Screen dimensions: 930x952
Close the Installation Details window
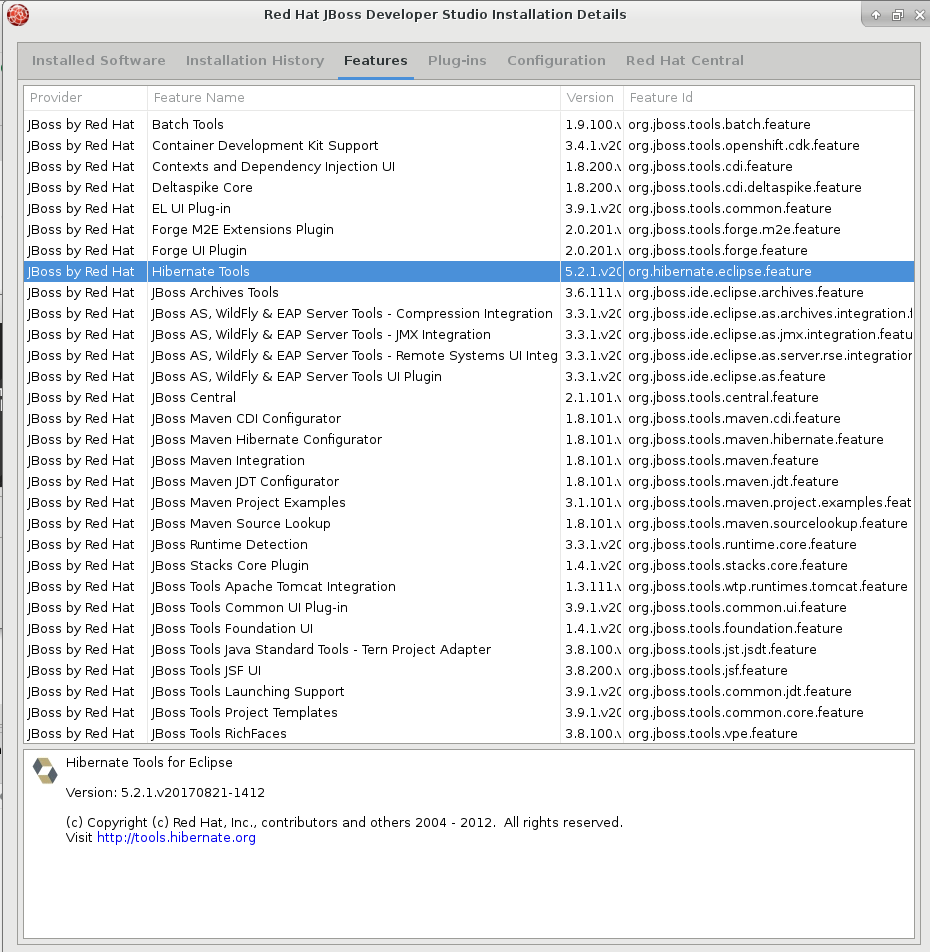pos(919,15)
